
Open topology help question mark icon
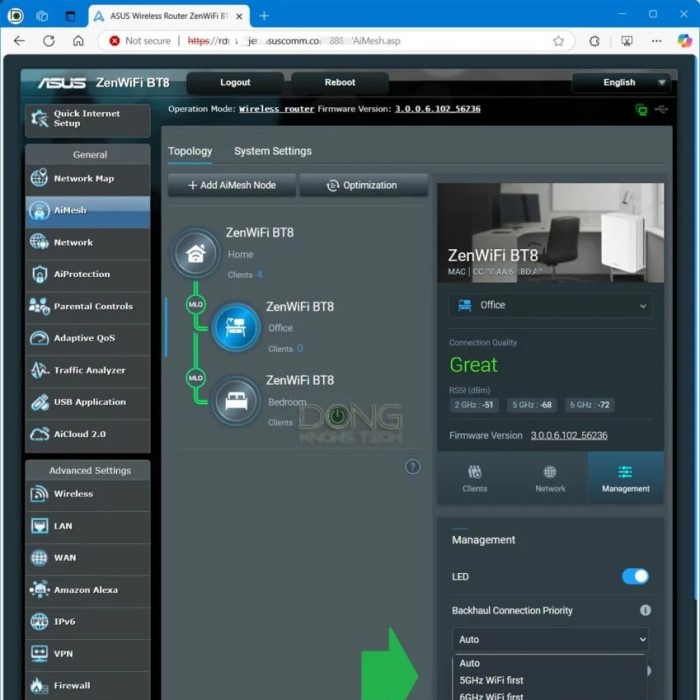coord(412,467)
